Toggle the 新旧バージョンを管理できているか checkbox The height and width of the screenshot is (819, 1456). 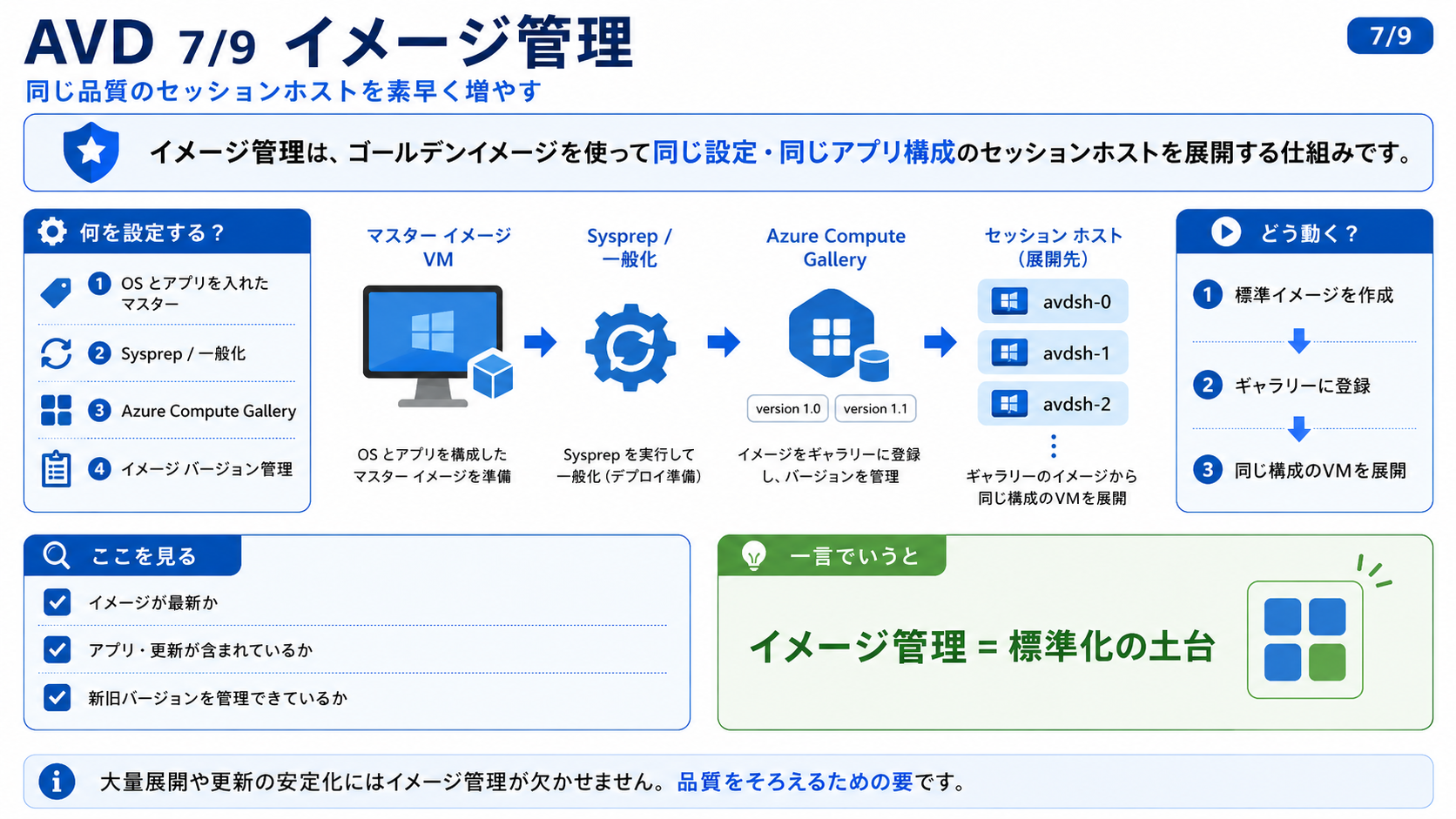pos(57,697)
